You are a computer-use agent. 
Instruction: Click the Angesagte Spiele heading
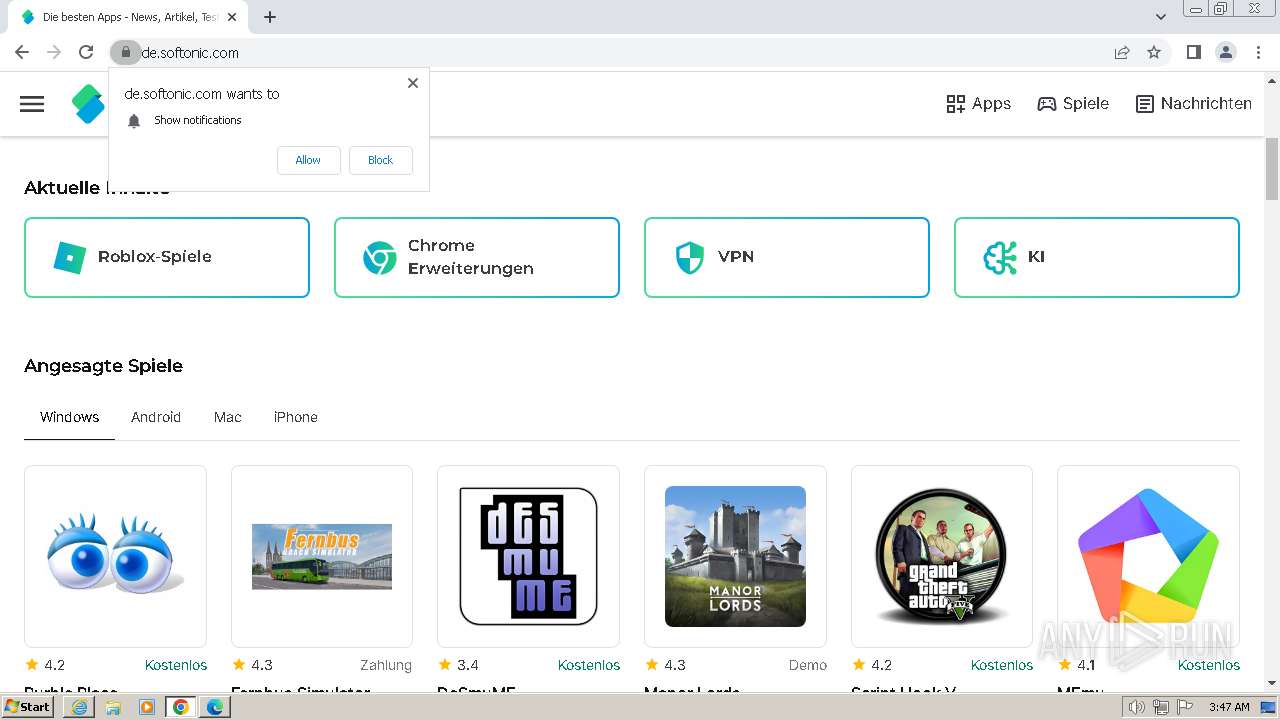coord(104,366)
